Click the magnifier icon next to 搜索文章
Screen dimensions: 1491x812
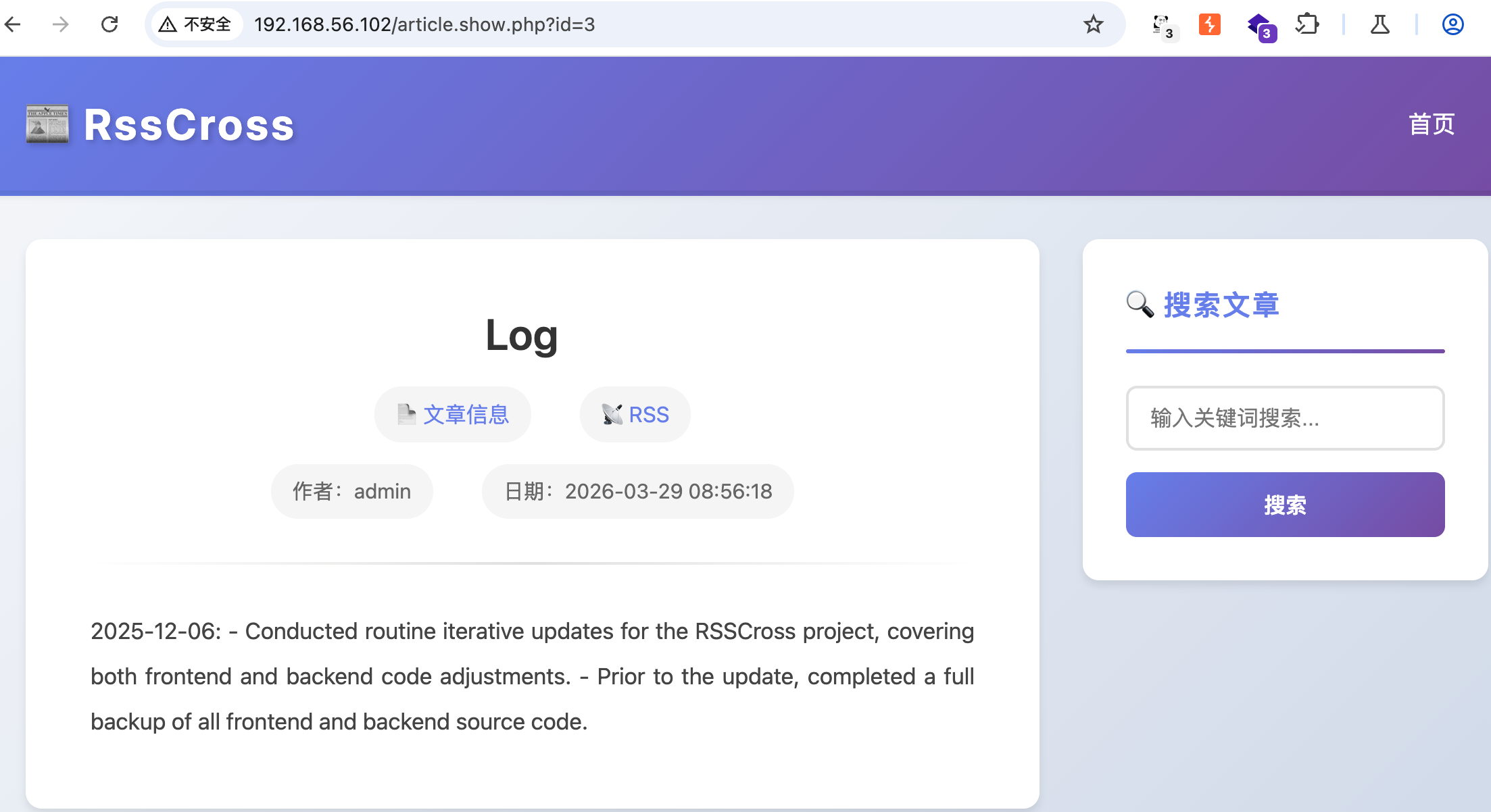click(x=1140, y=305)
